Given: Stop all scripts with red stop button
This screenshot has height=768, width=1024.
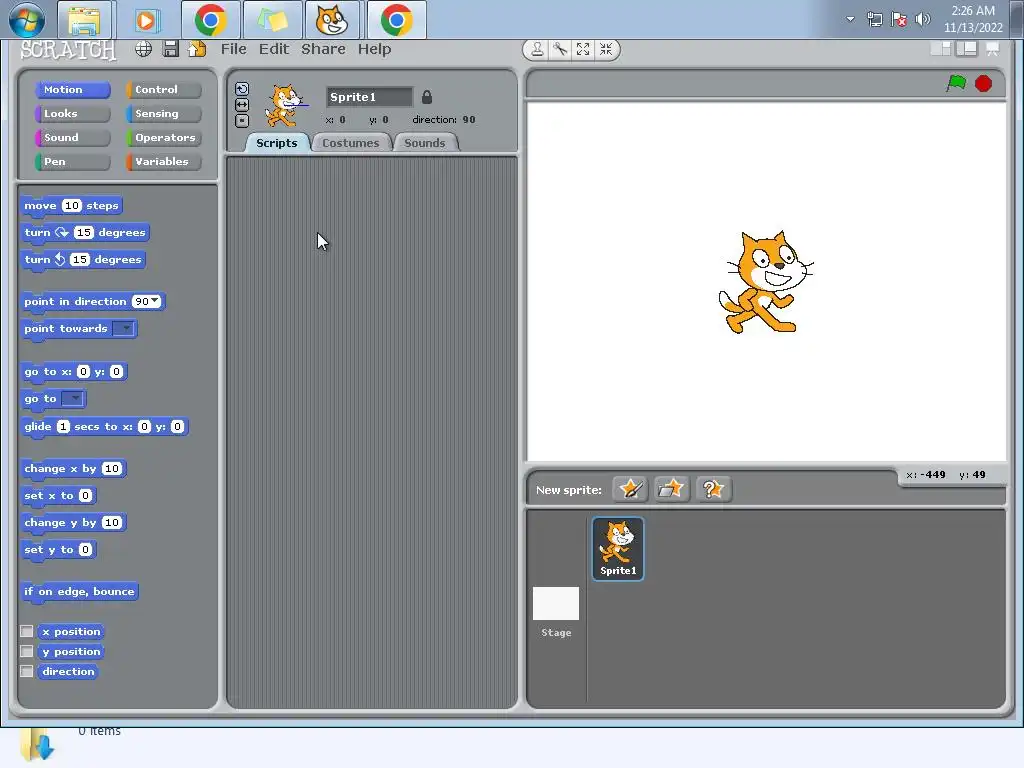Looking at the screenshot, I should [984, 84].
